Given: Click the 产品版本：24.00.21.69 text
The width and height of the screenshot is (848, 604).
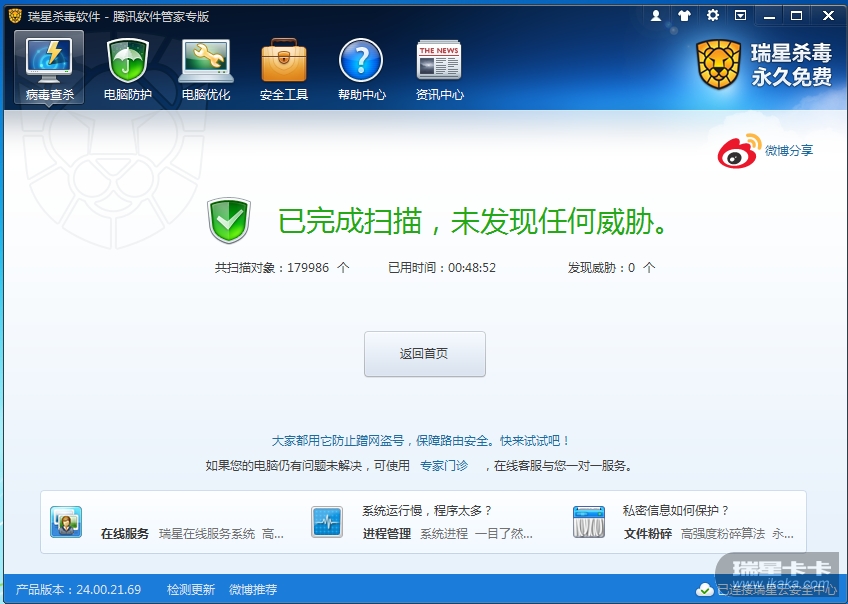Looking at the screenshot, I should 78,589.
